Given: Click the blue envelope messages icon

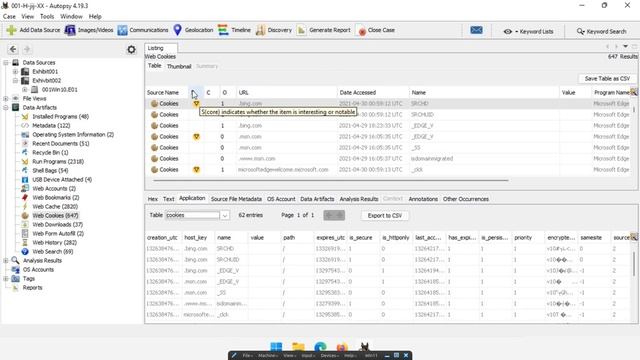Looking at the screenshot, I should coord(476,30).
